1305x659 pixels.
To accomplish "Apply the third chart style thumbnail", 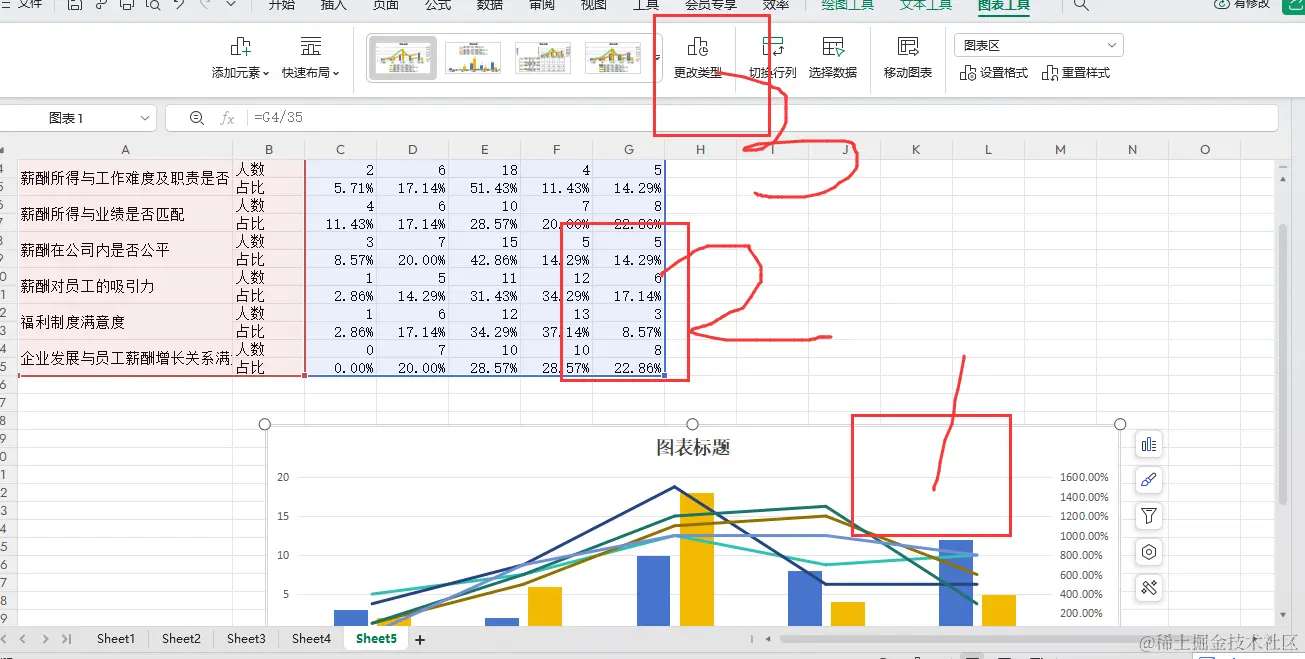I will pos(543,58).
